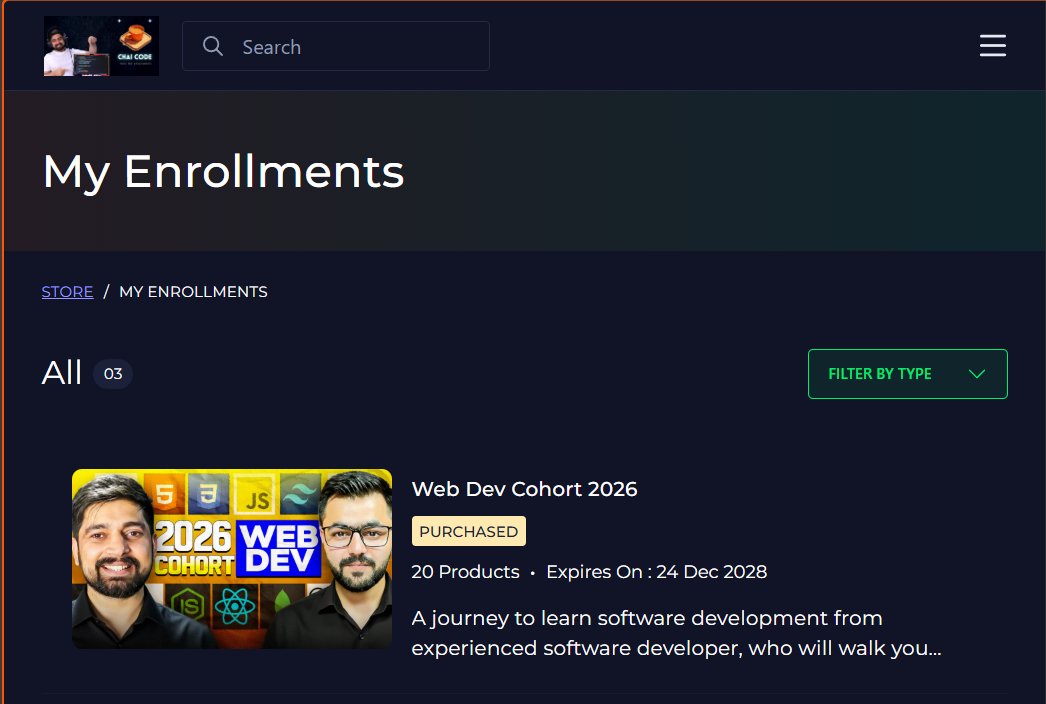Click the magnifier search icon
This screenshot has height=704, width=1046.
click(213, 46)
